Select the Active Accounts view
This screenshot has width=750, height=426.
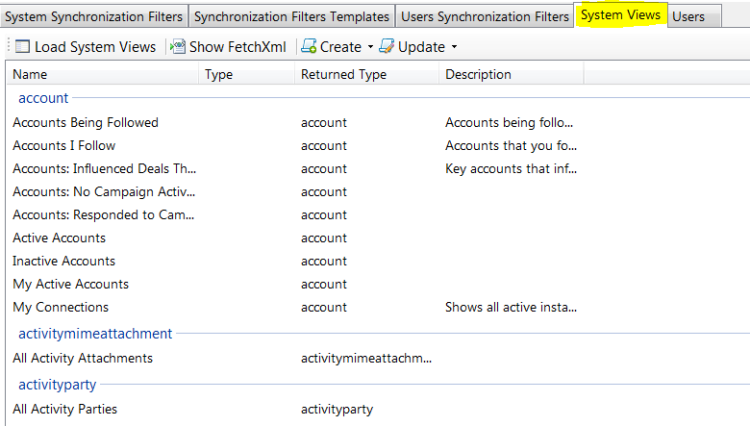click(59, 238)
